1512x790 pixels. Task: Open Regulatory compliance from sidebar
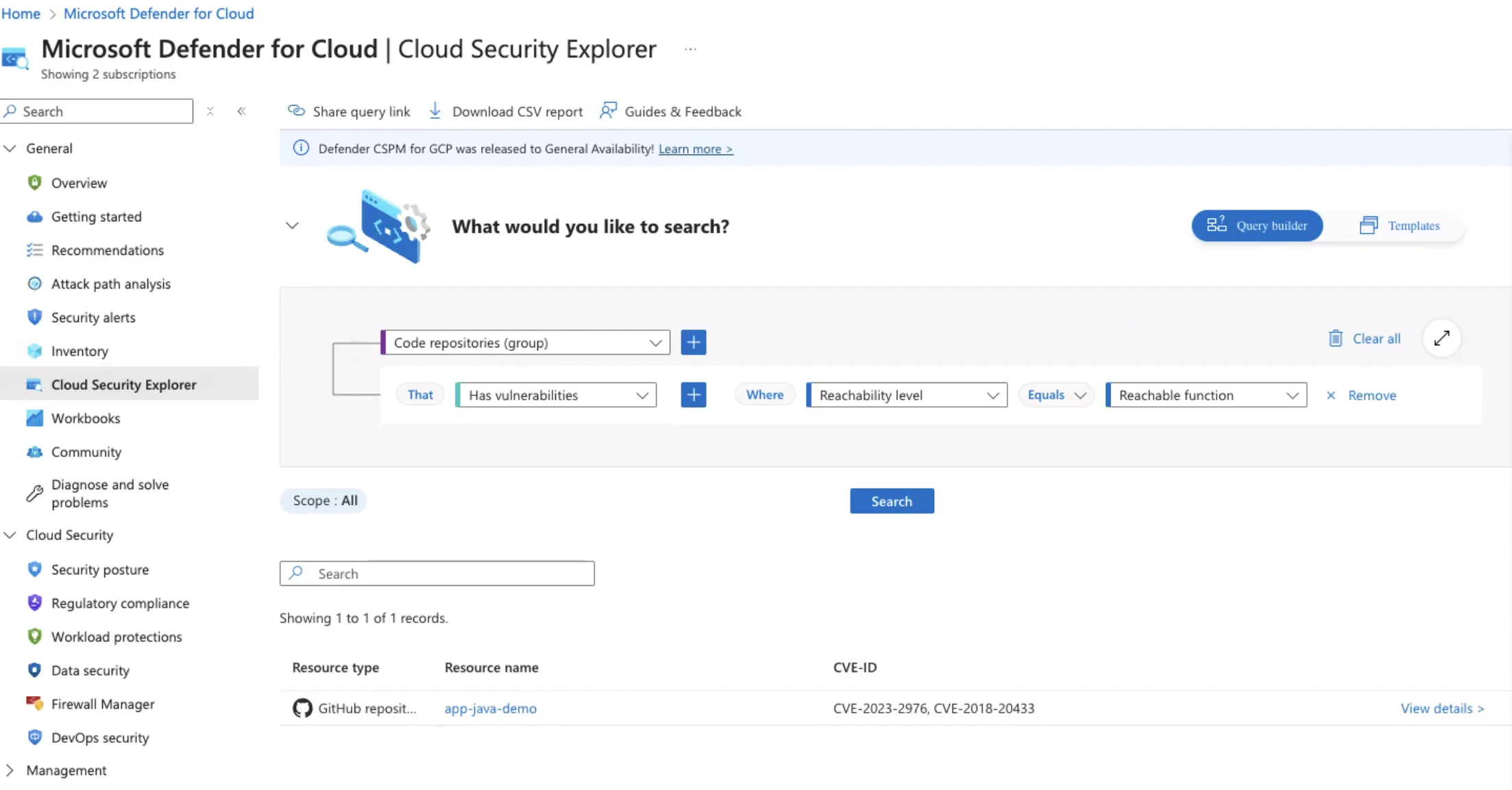120,603
